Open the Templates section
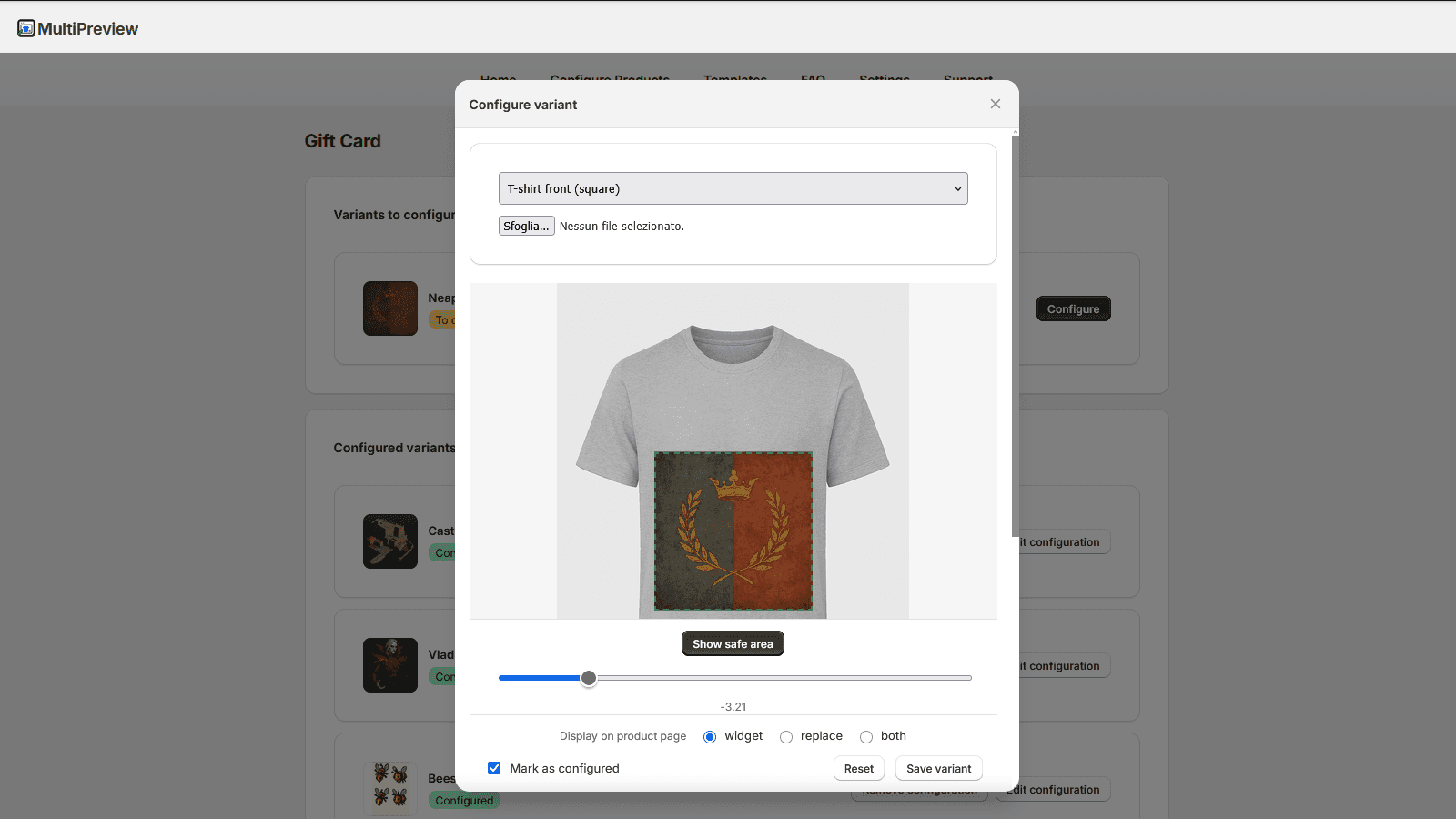 [735, 80]
